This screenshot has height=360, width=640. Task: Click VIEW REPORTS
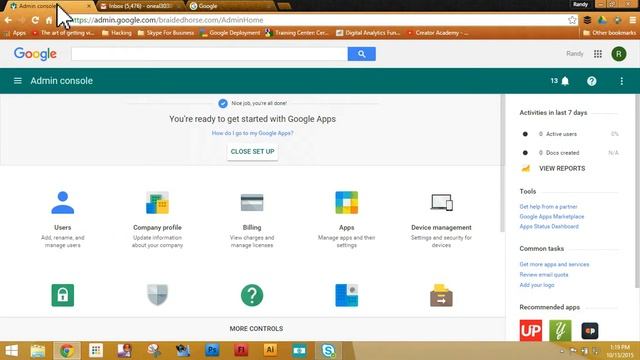[x=562, y=168]
